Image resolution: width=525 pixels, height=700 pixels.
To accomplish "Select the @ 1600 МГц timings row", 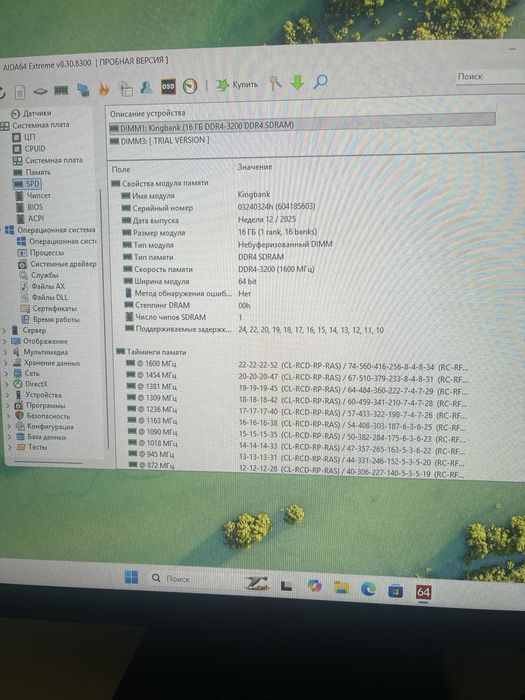I will coord(297,366).
